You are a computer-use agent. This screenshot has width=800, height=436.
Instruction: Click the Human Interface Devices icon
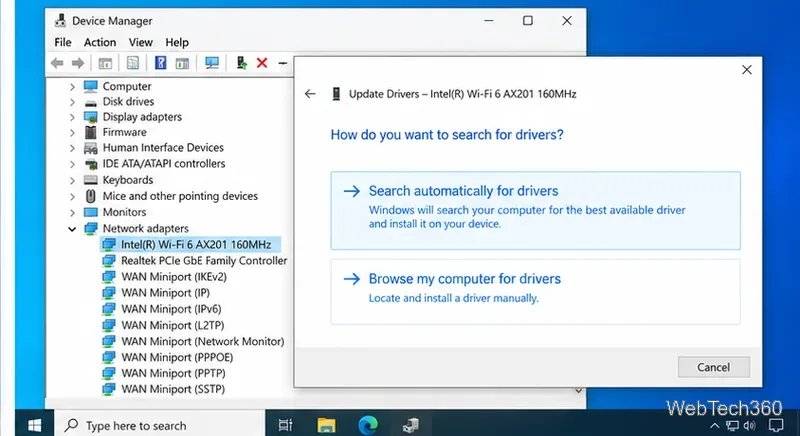tap(91, 148)
